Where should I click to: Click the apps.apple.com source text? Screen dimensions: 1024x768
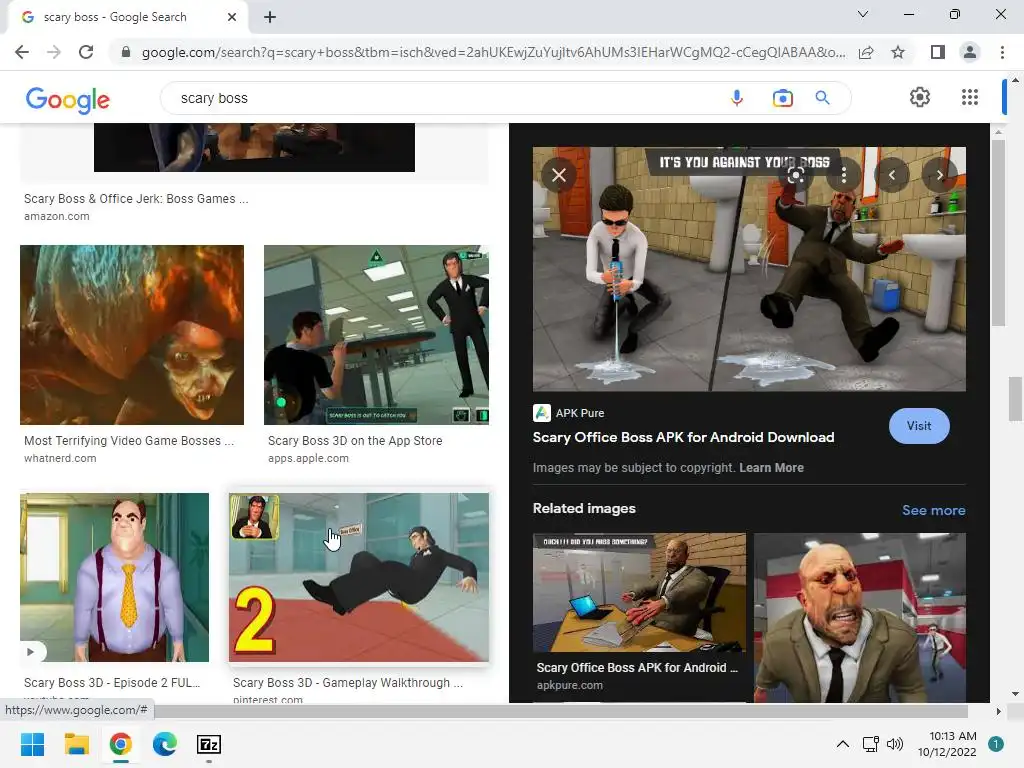308,458
